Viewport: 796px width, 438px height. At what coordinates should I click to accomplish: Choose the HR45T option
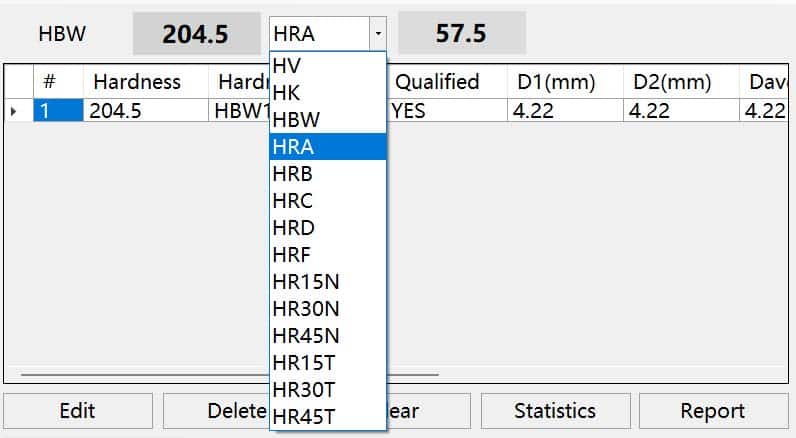click(327, 415)
